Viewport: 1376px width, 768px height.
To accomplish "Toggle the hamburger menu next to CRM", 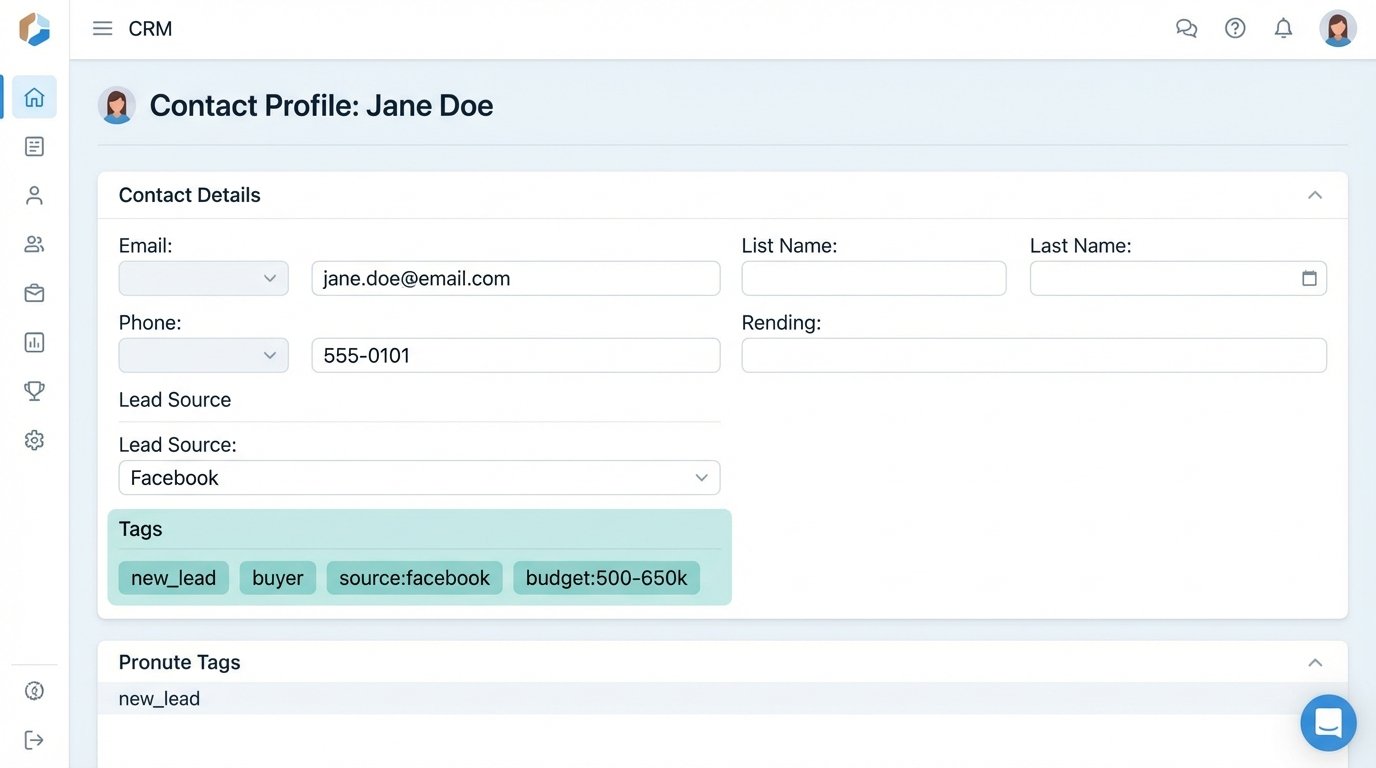I will coord(102,28).
